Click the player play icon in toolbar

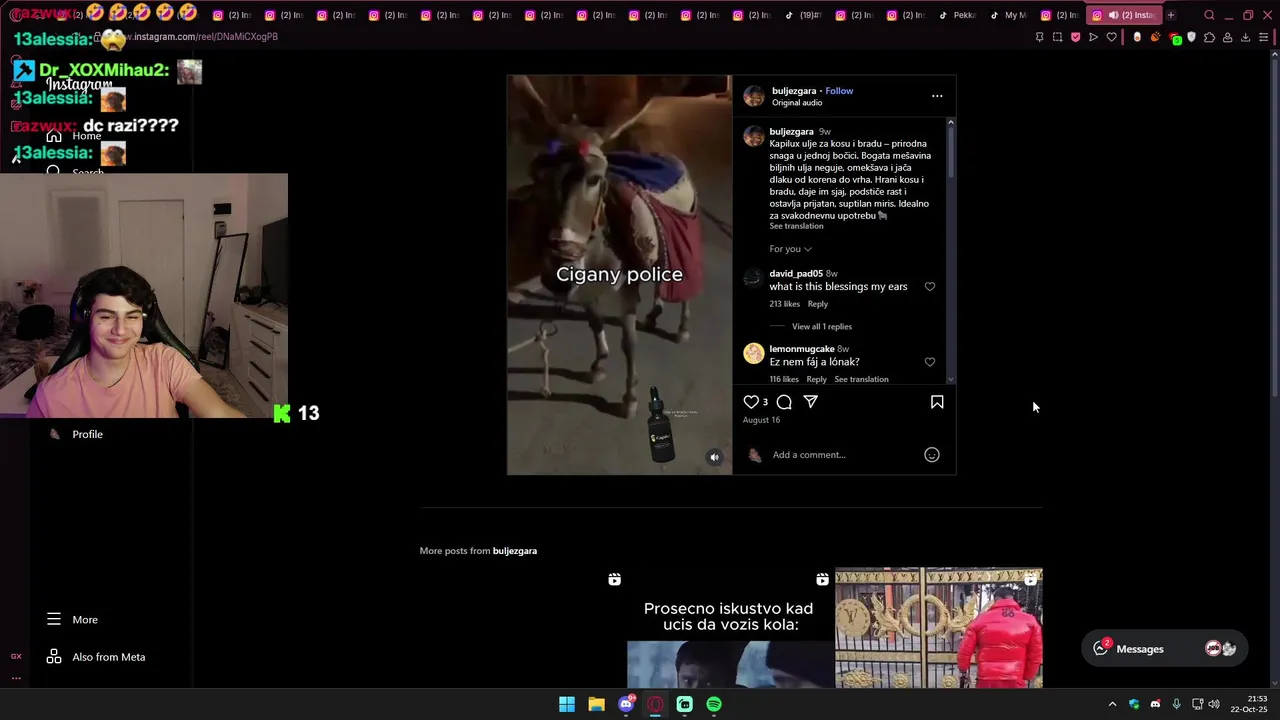point(1093,37)
